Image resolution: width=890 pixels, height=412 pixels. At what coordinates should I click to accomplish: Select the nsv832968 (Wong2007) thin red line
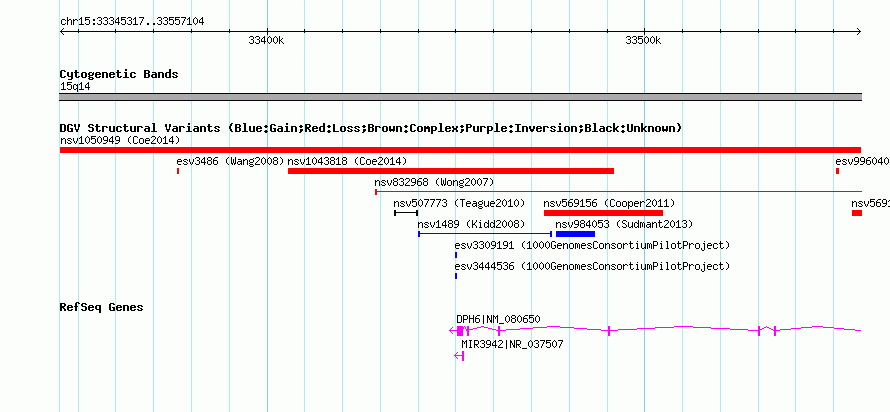click(x=619, y=192)
